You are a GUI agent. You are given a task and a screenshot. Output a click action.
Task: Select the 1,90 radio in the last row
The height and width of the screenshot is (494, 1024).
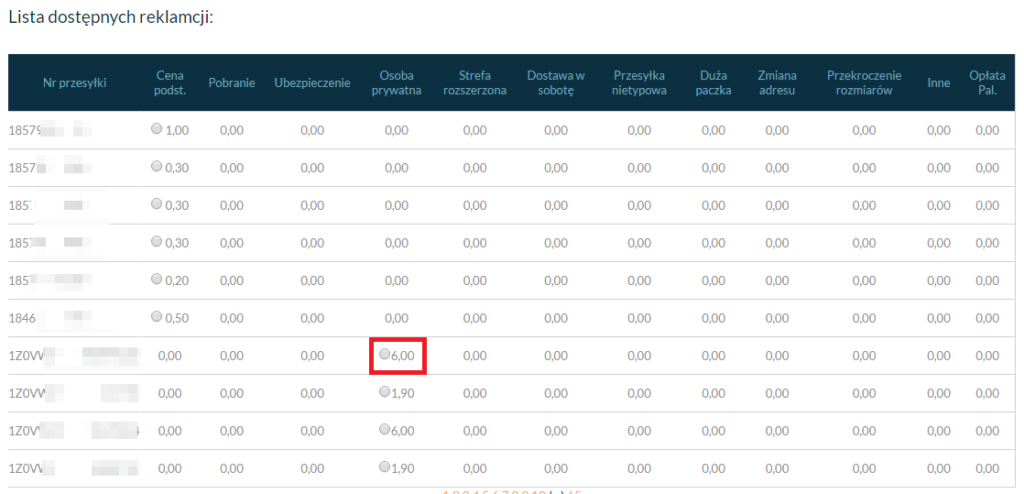385,466
